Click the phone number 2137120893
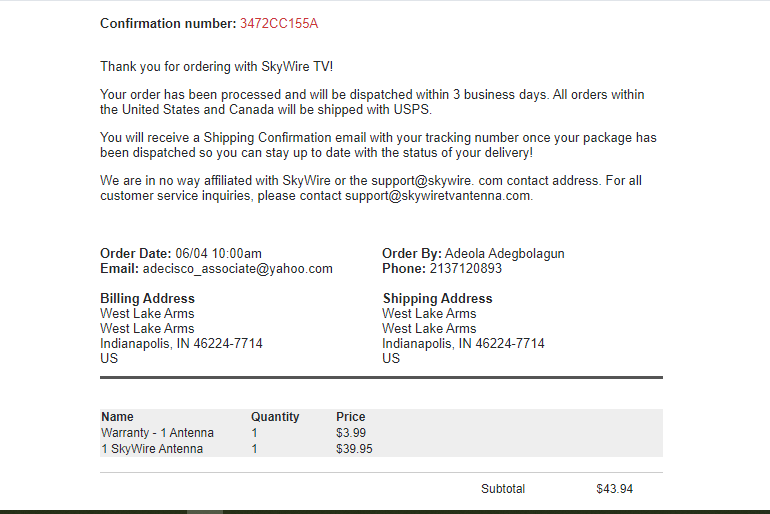This screenshot has height=514, width=770. 466,269
